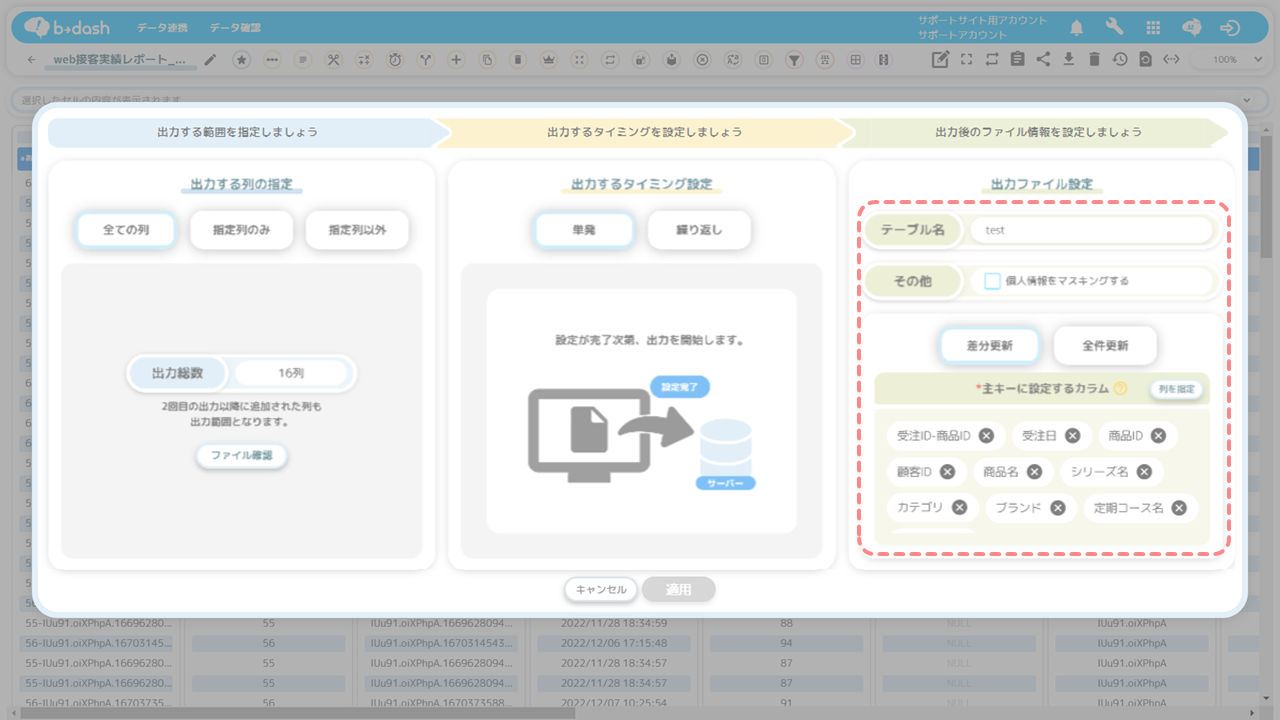Remove the 受注ID-商品ID key chip
Image resolution: width=1280 pixels, height=720 pixels.
pos(986,436)
